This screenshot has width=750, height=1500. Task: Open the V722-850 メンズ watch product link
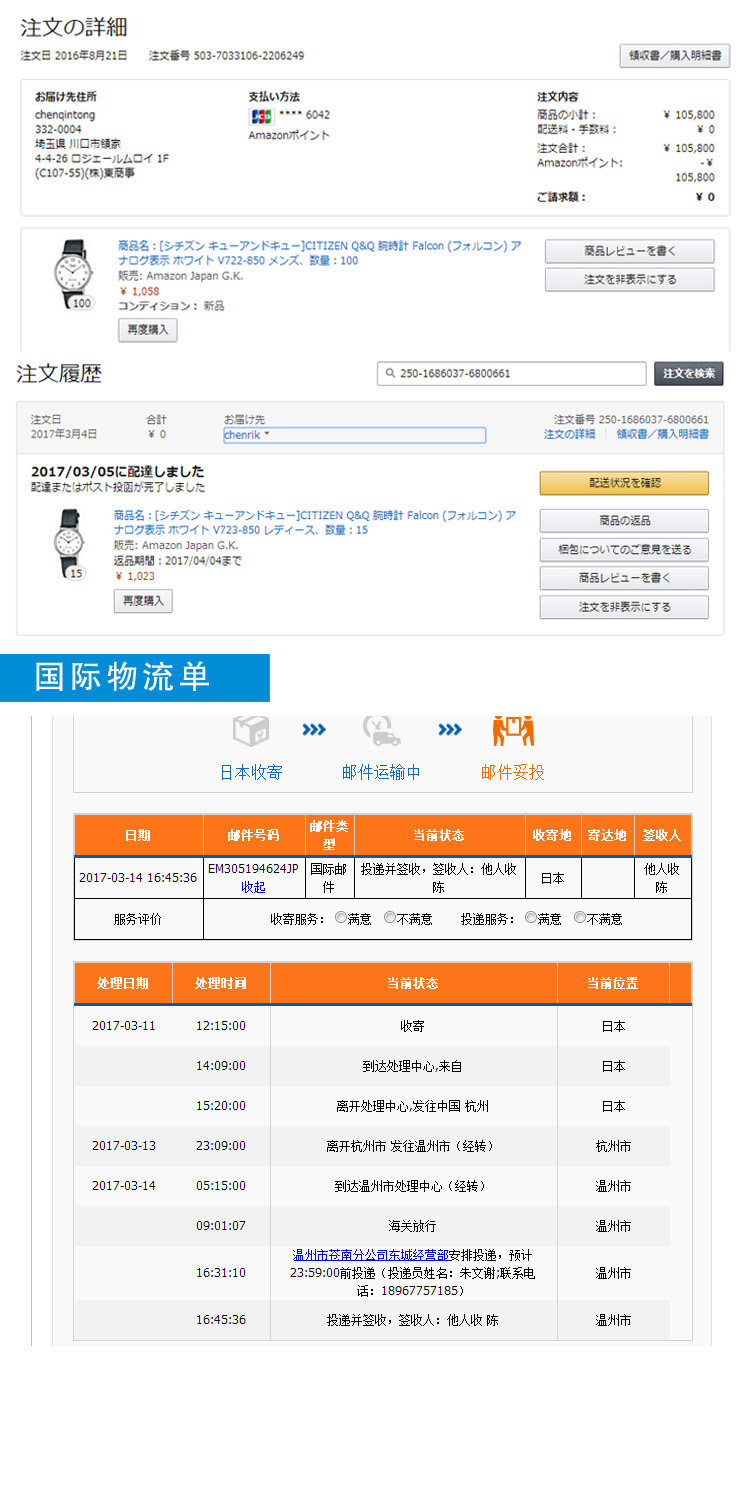click(x=319, y=253)
